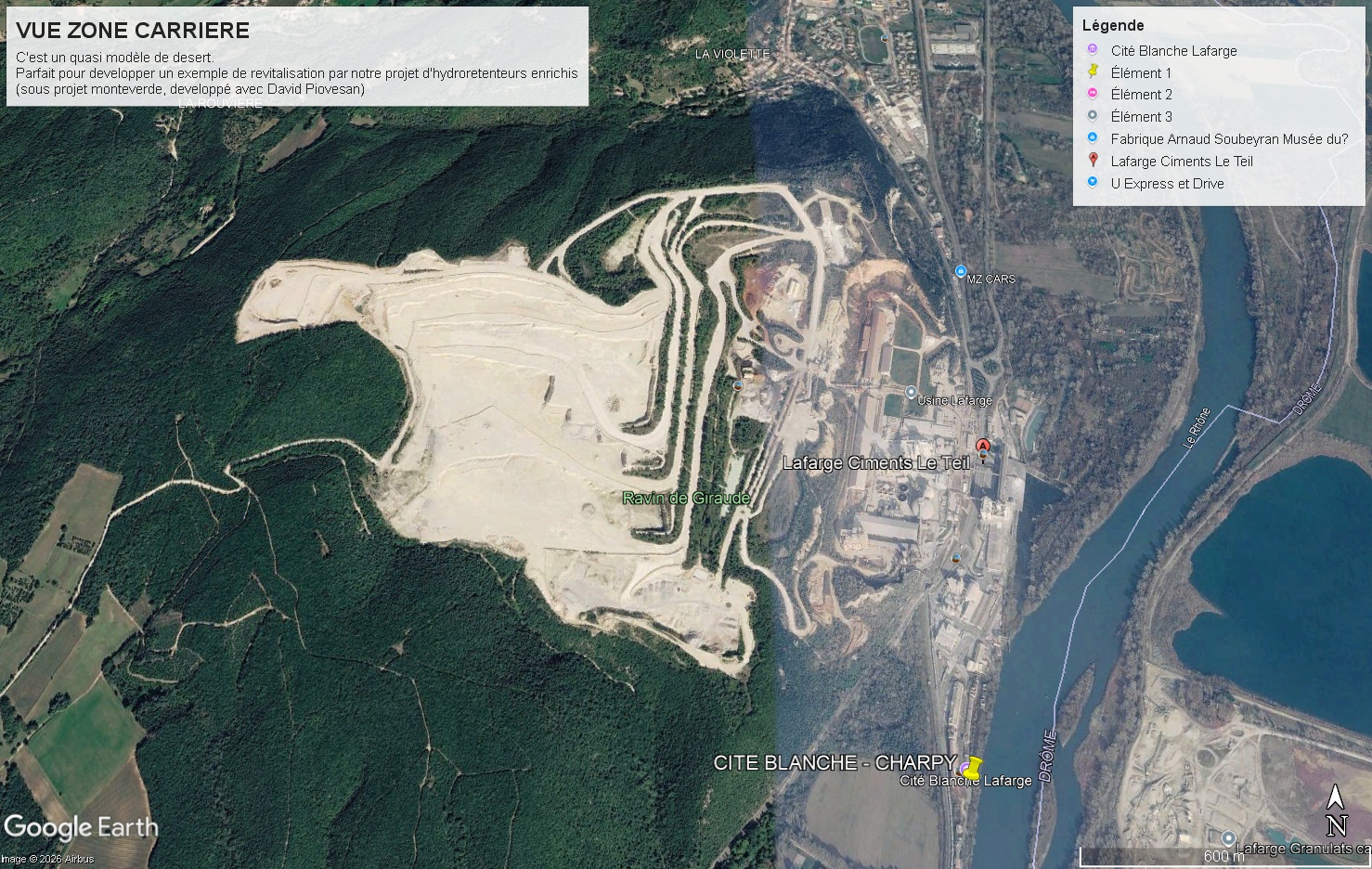Click the 'Lafarge Ciments Le Teil' map label
This screenshot has height=869, width=1372.
pos(876,463)
